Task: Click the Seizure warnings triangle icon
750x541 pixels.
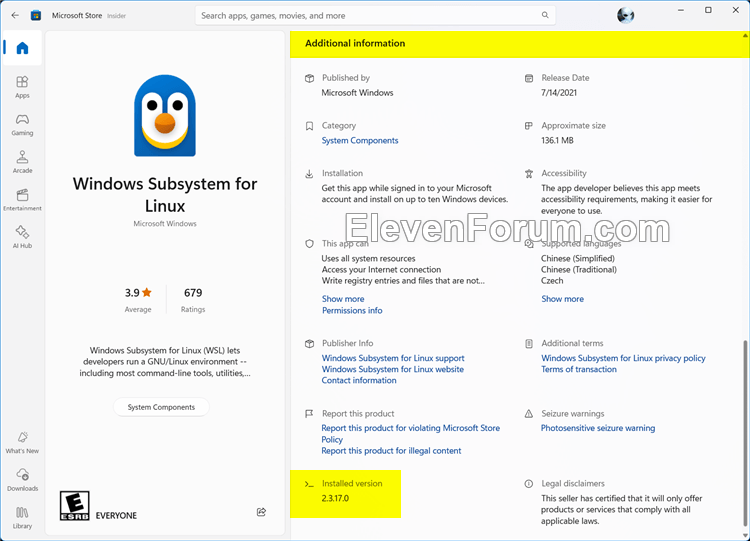Action: pyautogui.click(x=529, y=414)
